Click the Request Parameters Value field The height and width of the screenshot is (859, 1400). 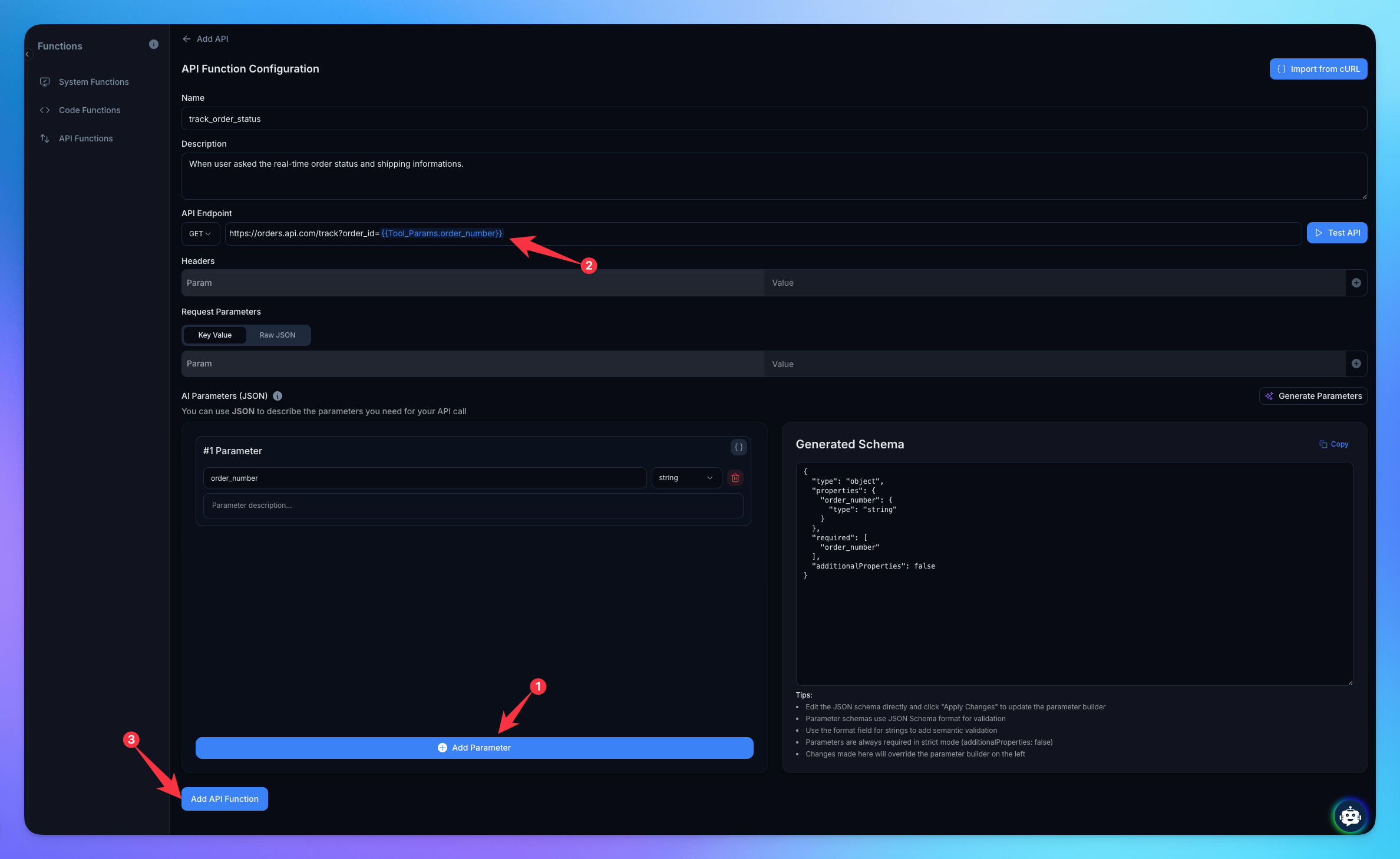click(x=1055, y=364)
